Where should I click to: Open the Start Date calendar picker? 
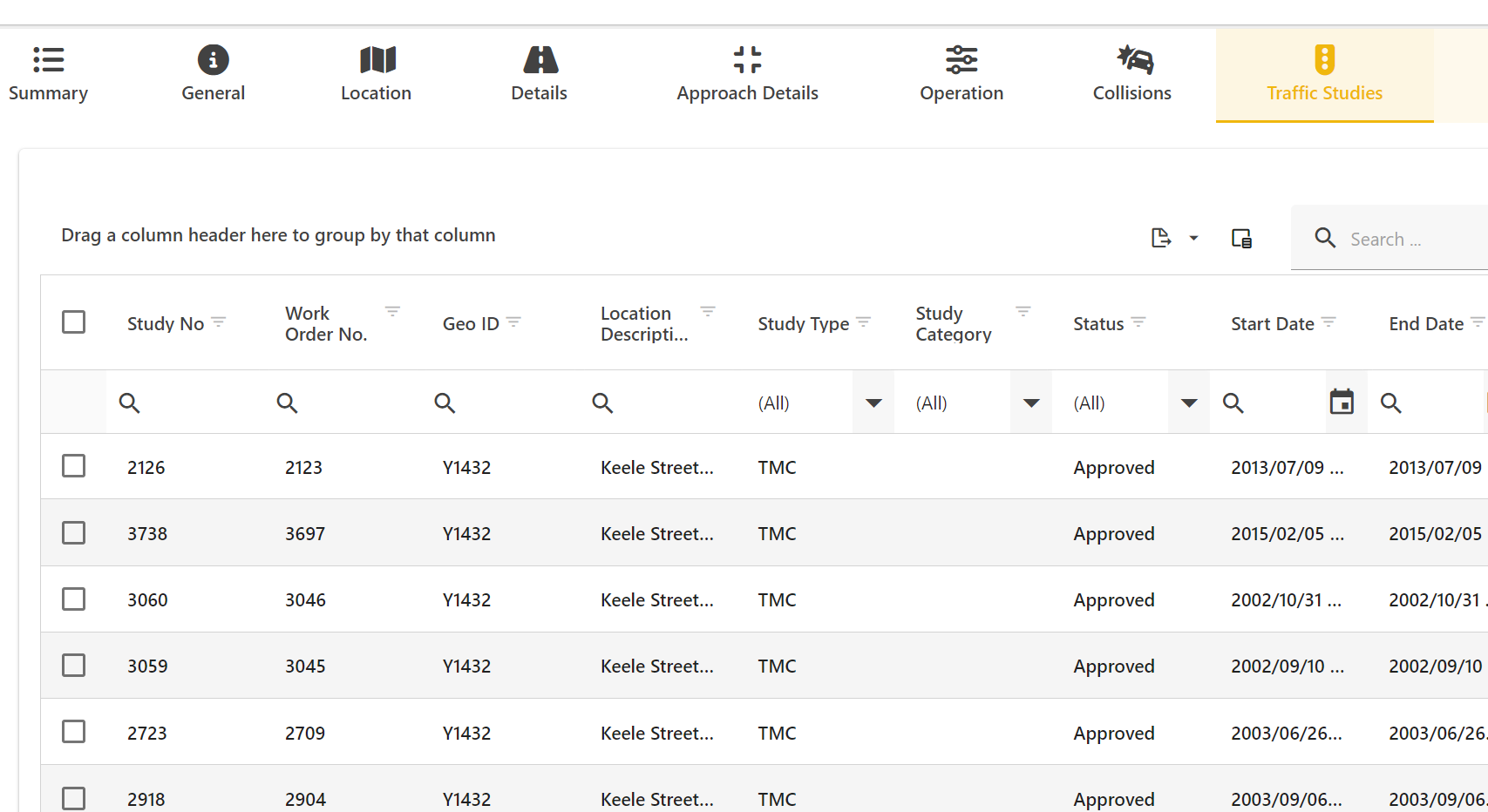tap(1342, 402)
